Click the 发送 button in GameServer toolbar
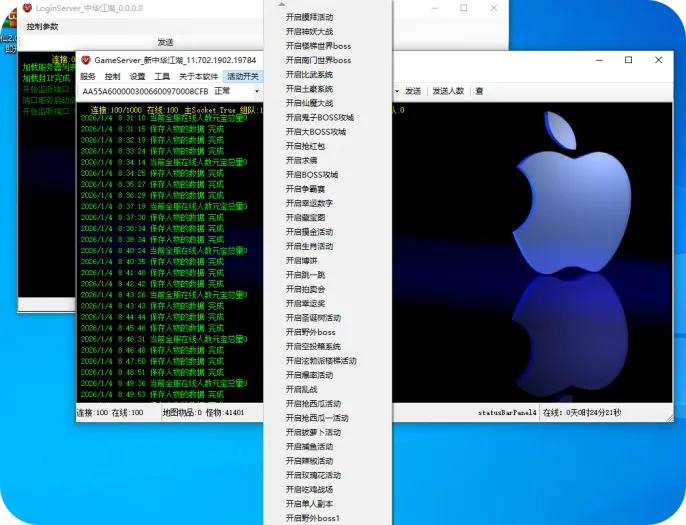 [413, 91]
